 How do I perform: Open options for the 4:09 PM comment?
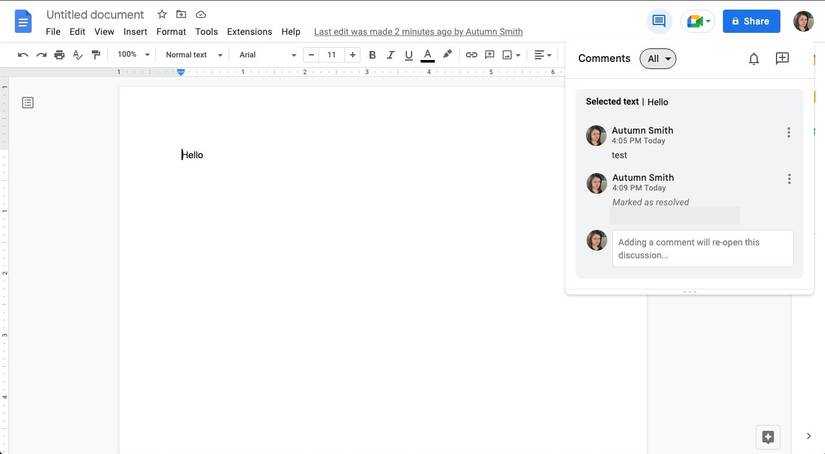[x=789, y=179]
